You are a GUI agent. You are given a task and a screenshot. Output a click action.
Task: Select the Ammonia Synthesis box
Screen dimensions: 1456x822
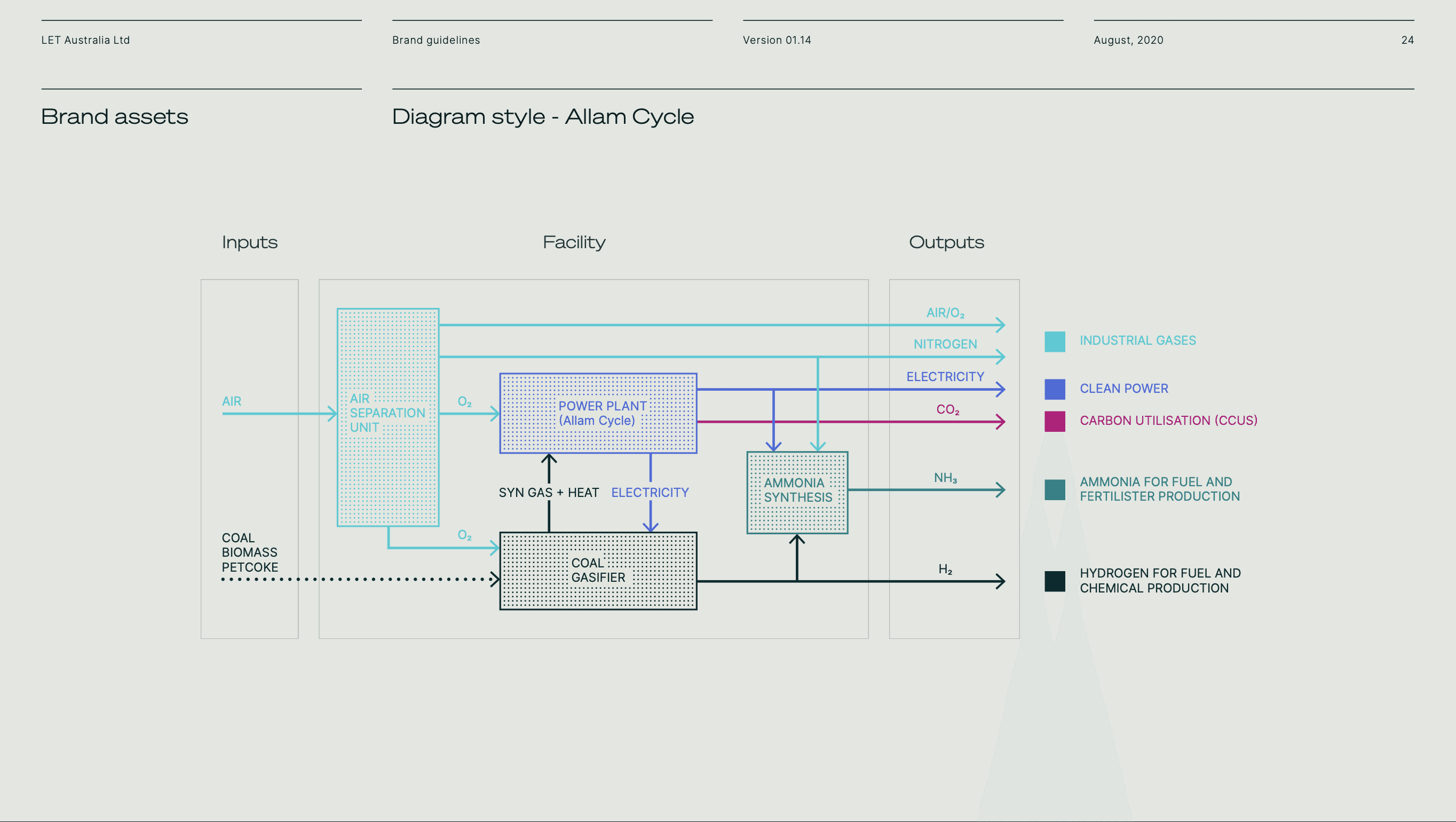pyautogui.click(x=797, y=492)
